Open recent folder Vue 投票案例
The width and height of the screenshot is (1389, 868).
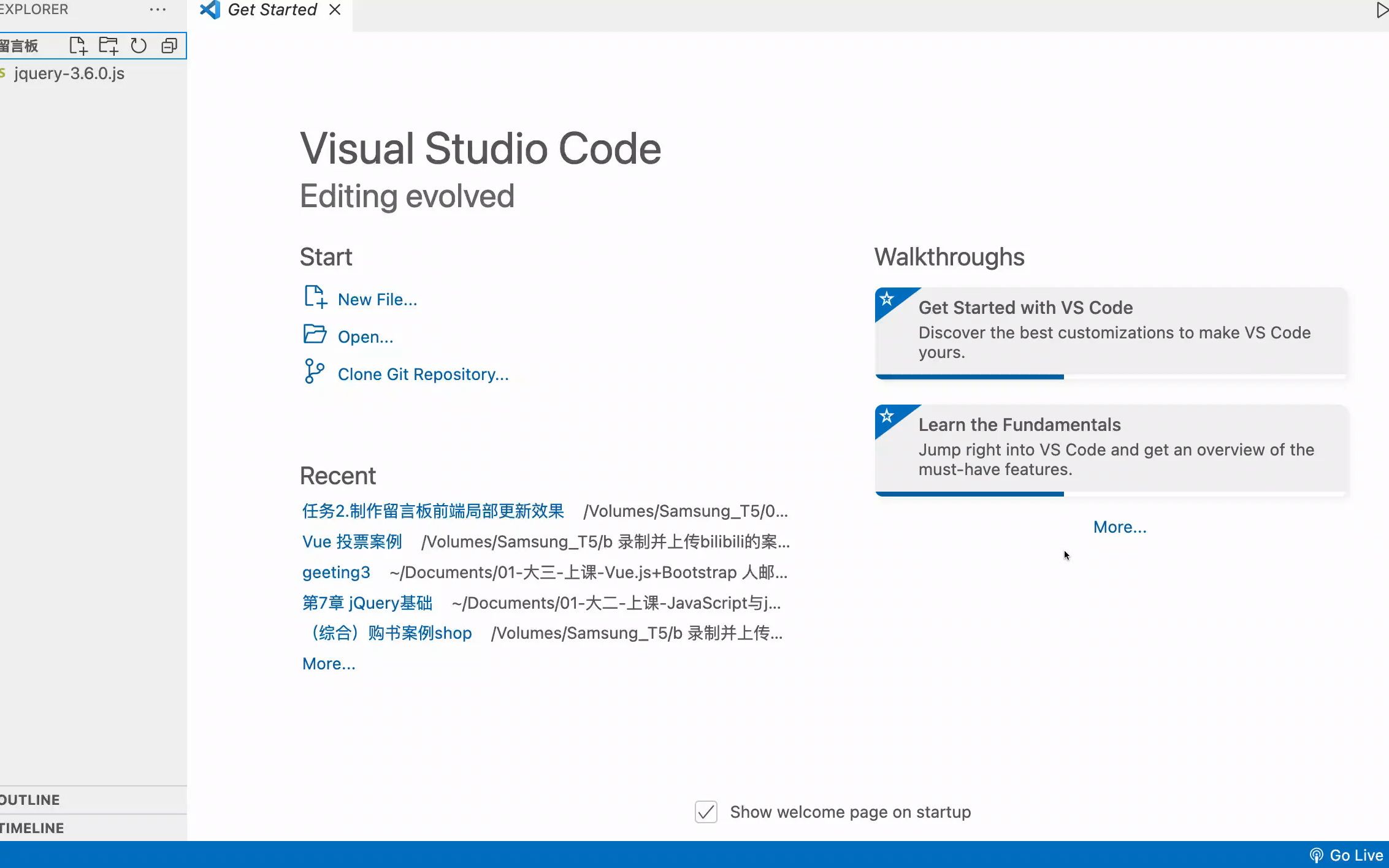coord(352,542)
